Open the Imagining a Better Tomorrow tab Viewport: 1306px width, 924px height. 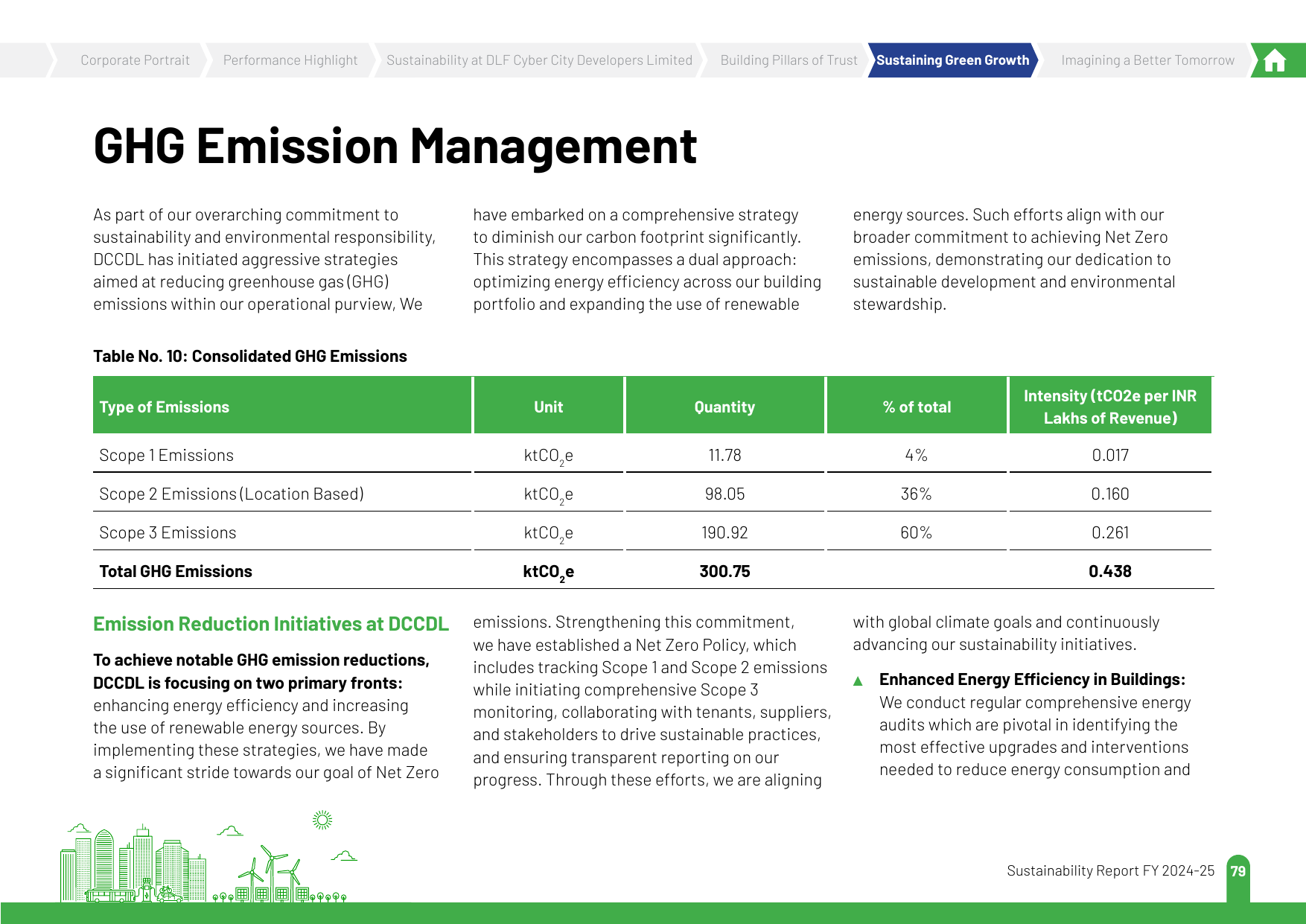pyautogui.click(x=1147, y=60)
